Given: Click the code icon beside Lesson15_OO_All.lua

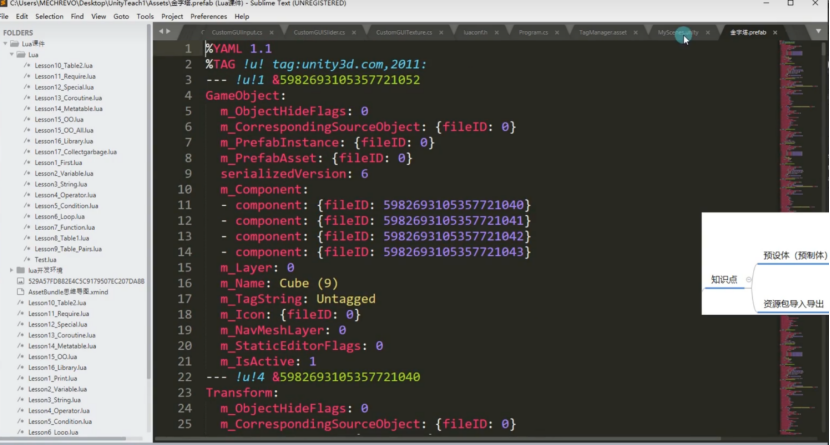Looking at the screenshot, I should tap(27, 130).
